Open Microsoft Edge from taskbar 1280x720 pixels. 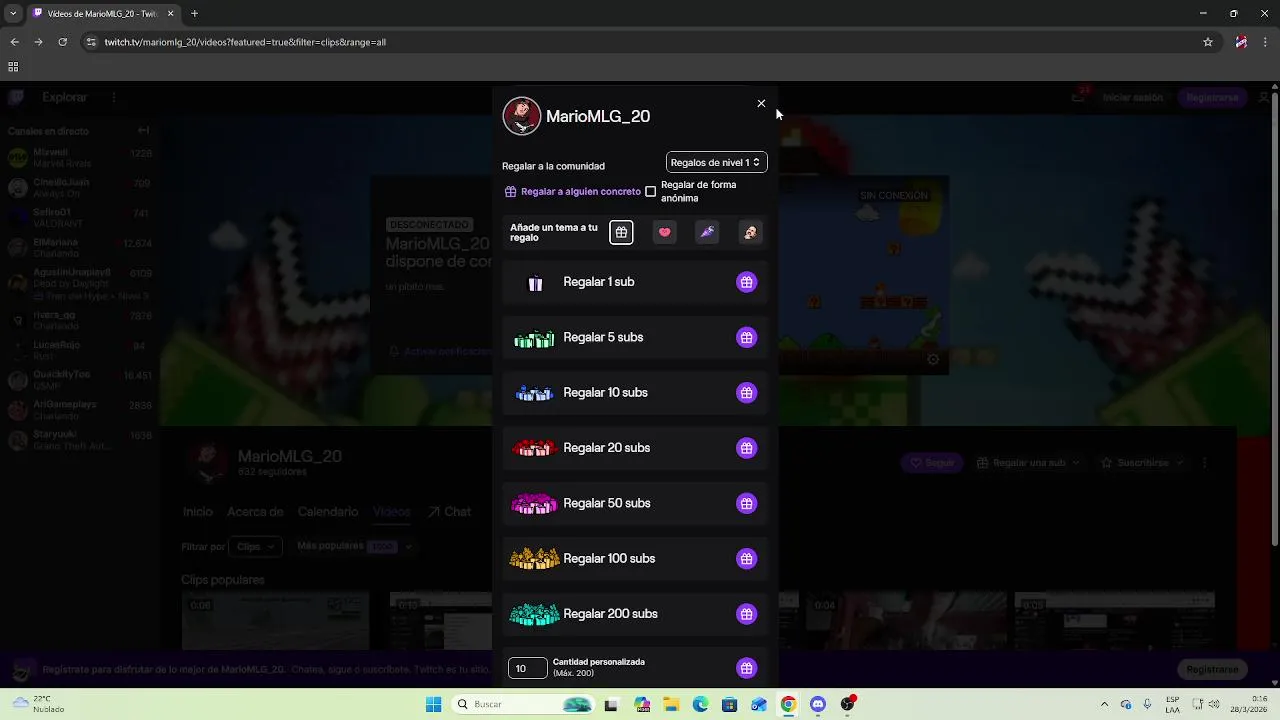tap(700, 704)
